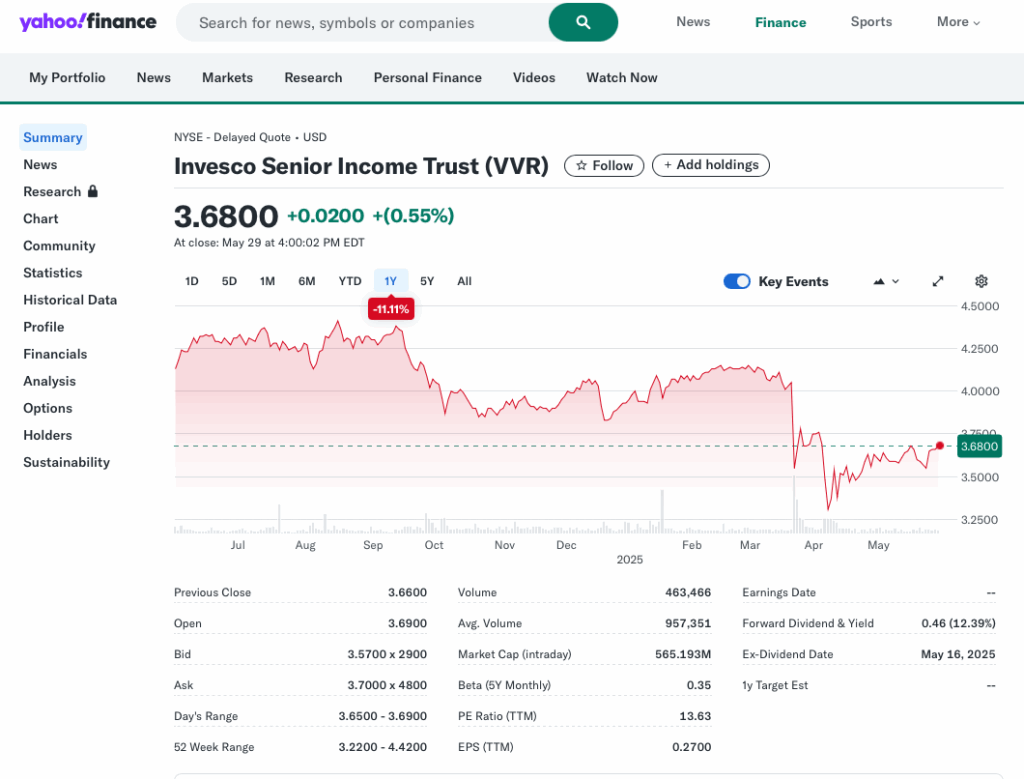
Task: Select the 1M chart range
Action: click(x=267, y=281)
